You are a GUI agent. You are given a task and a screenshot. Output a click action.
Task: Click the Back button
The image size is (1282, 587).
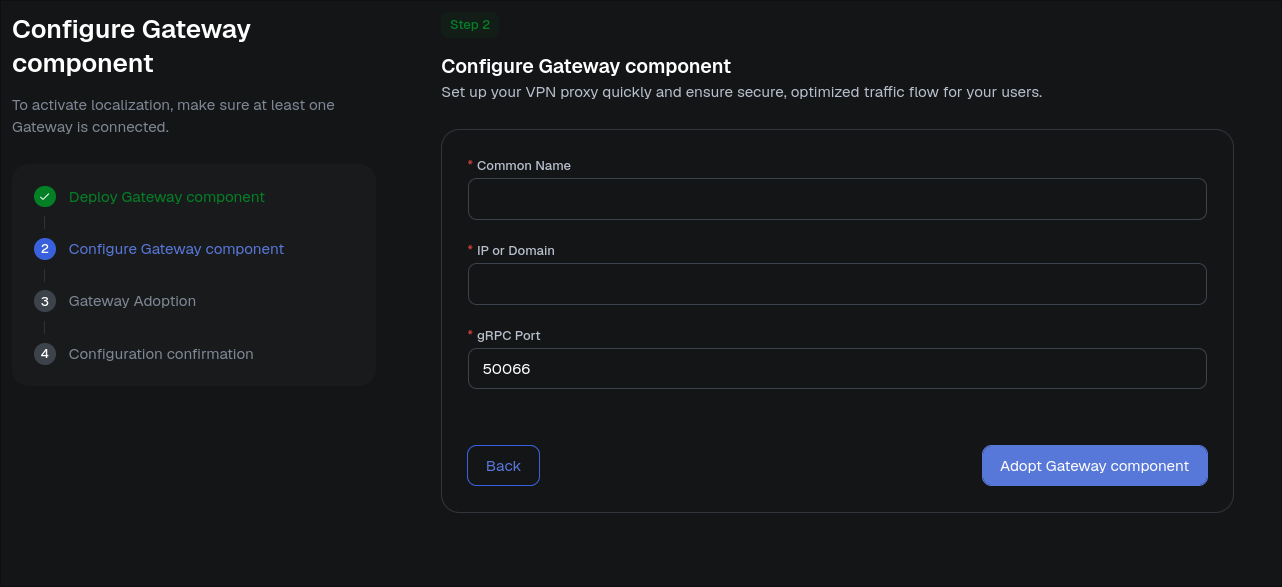coord(503,466)
